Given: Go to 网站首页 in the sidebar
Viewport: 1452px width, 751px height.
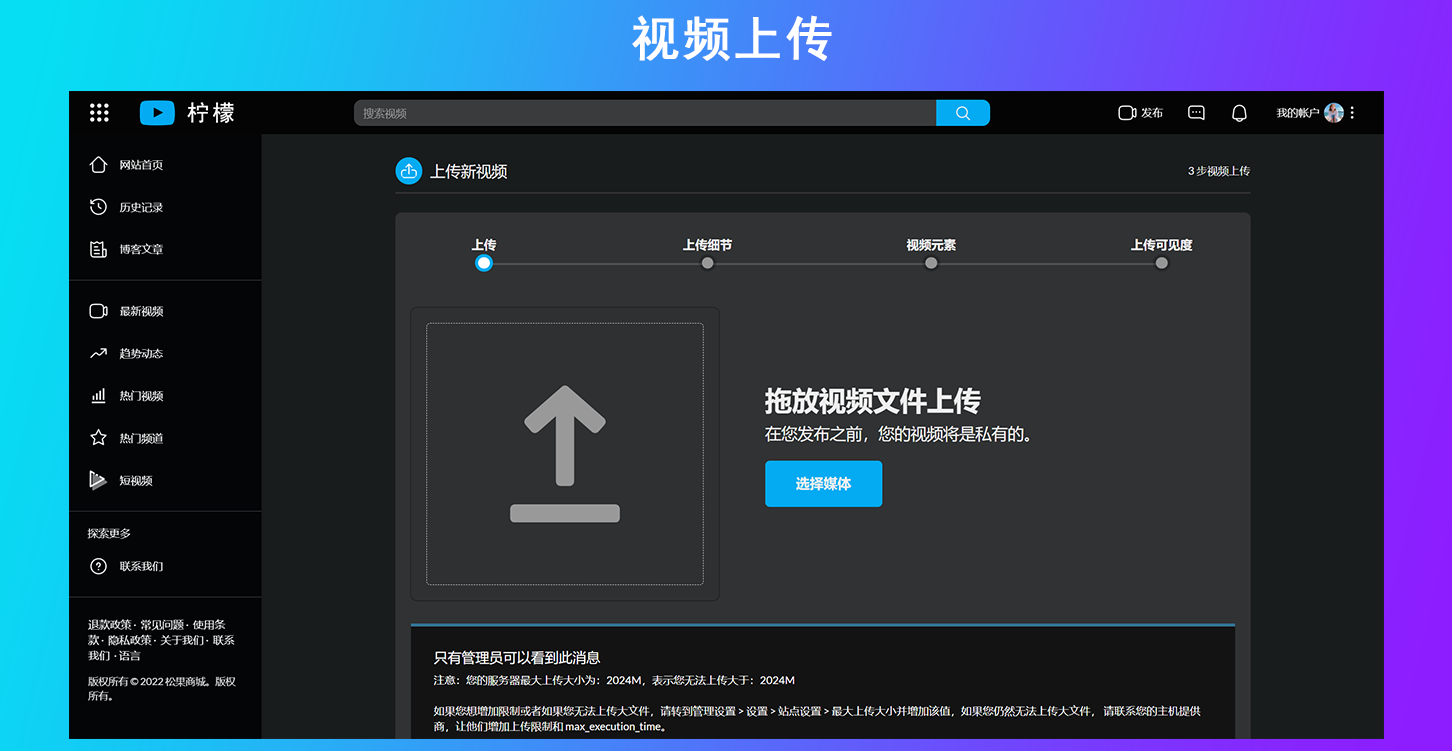Looking at the screenshot, I should click(x=140, y=165).
